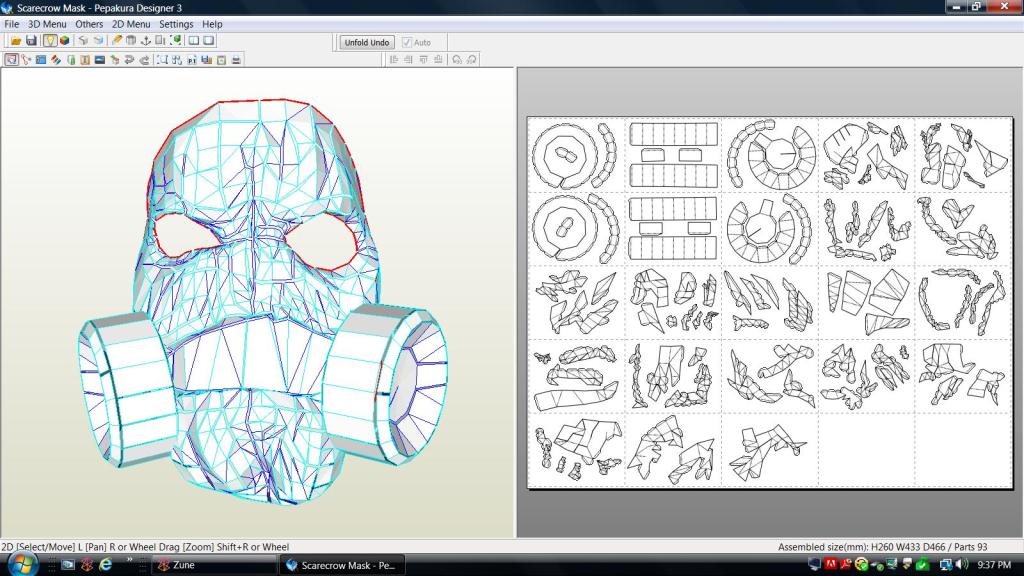1024x576 pixels.
Task: Click the Assembled size status bar text
Action: coord(882,547)
